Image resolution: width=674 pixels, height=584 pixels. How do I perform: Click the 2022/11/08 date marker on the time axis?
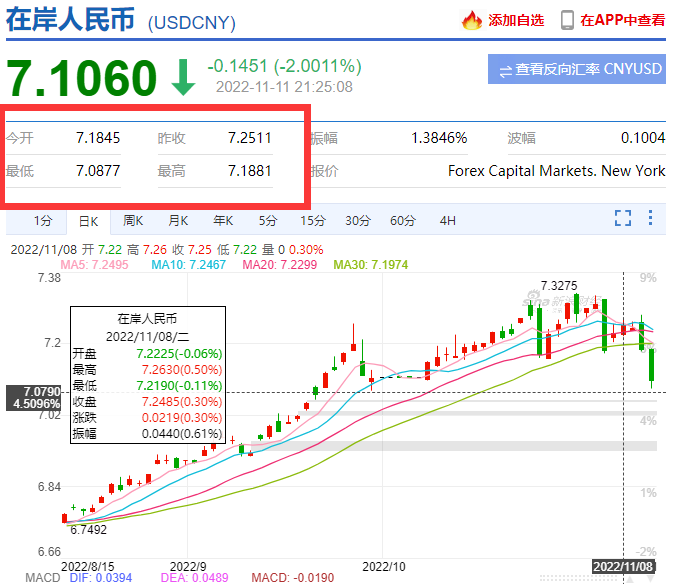coord(624,566)
